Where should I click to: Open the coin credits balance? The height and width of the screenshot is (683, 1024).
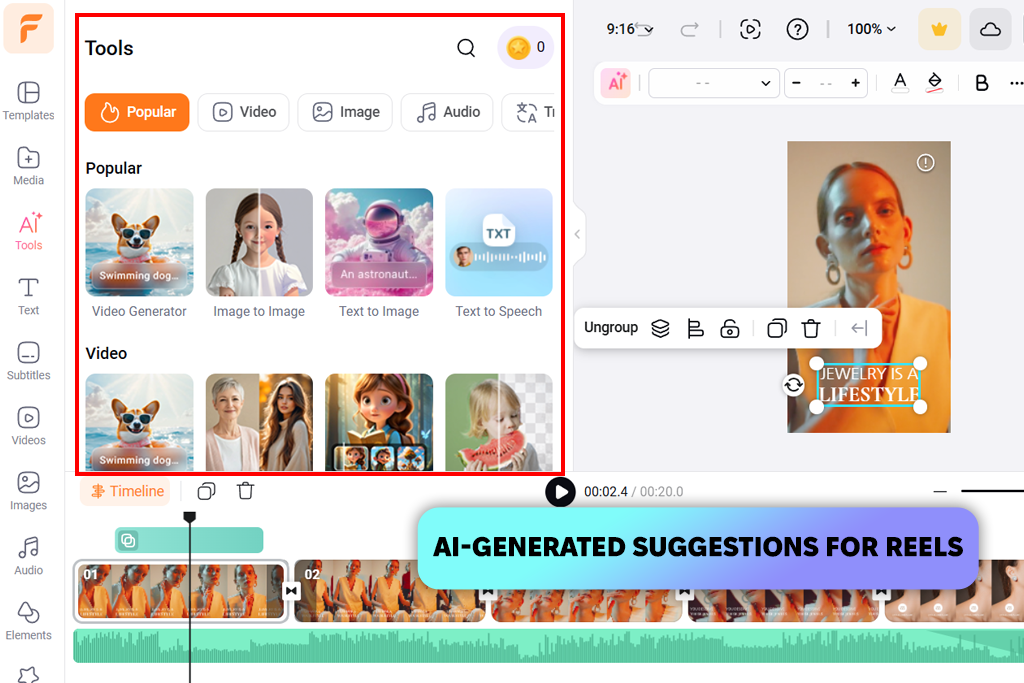[x=526, y=47]
